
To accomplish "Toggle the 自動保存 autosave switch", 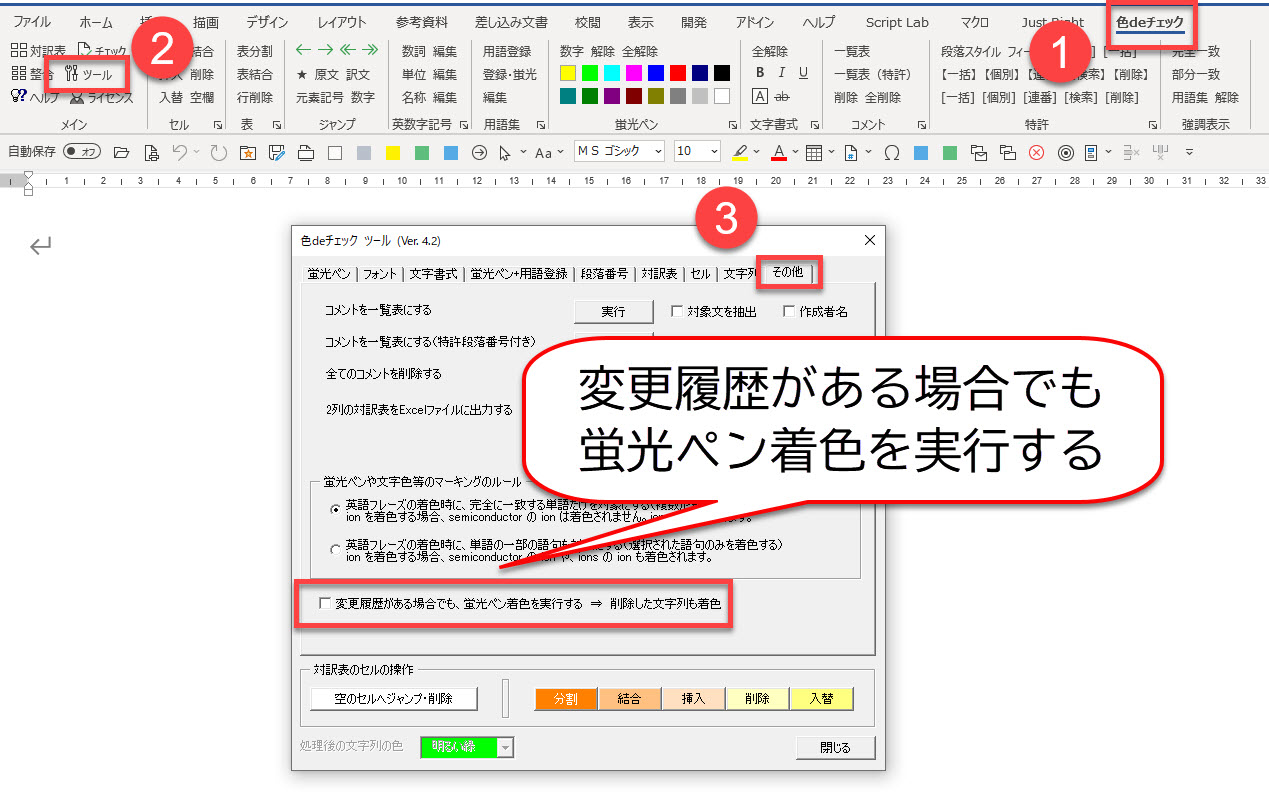I will (82, 152).
